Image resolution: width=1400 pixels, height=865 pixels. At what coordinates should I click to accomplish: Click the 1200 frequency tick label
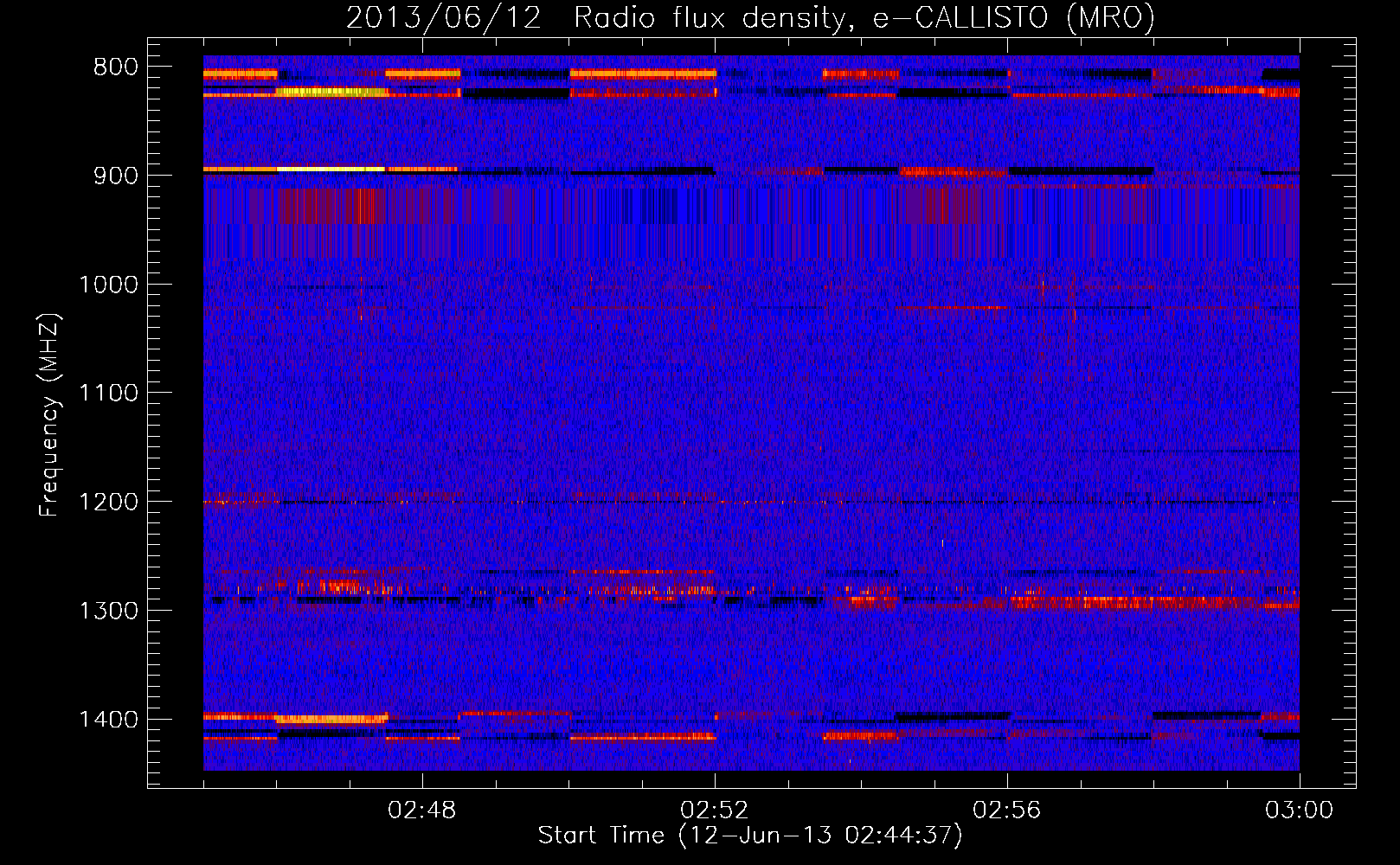pyautogui.click(x=108, y=503)
